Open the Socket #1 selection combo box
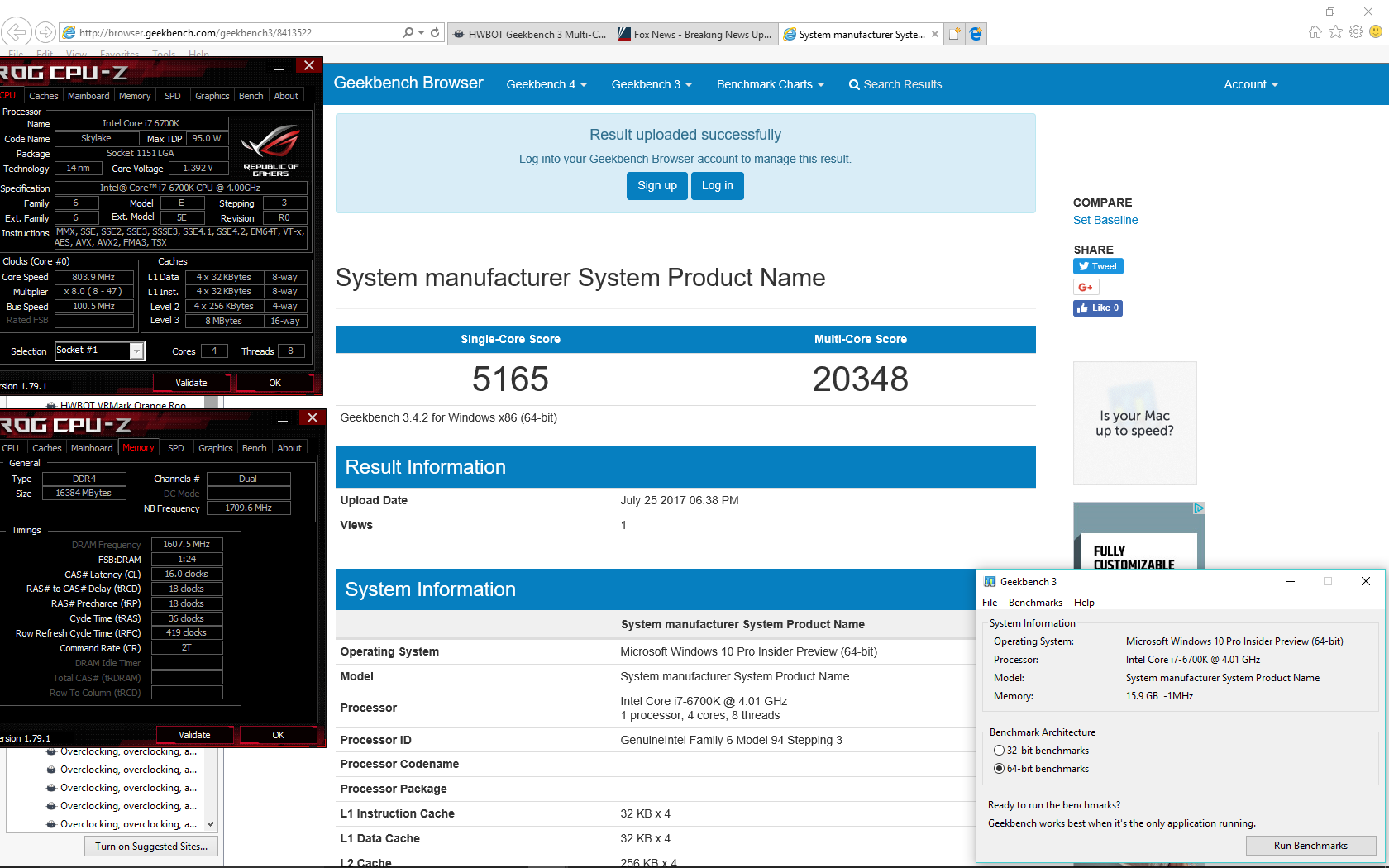The height and width of the screenshot is (868, 1389). (100, 351)
